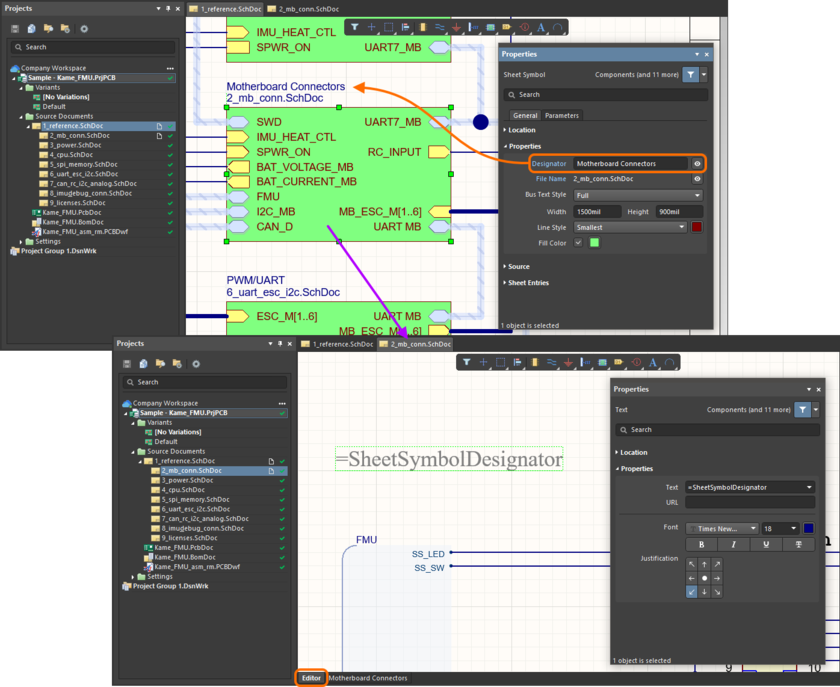The width and height of the screenshot is (840, 687).
Task: Click the Bold font style button
Action: pos(701,544)
